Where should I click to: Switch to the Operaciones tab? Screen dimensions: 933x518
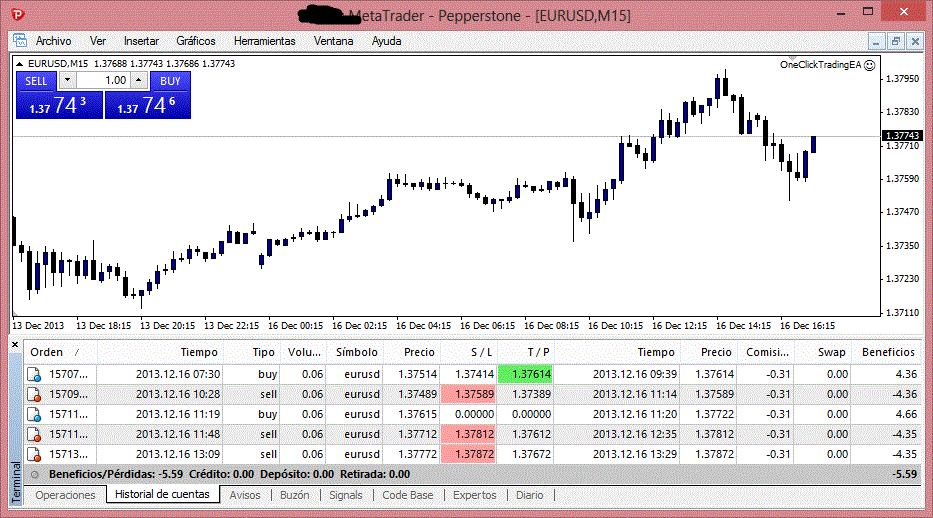pos(64,494)
